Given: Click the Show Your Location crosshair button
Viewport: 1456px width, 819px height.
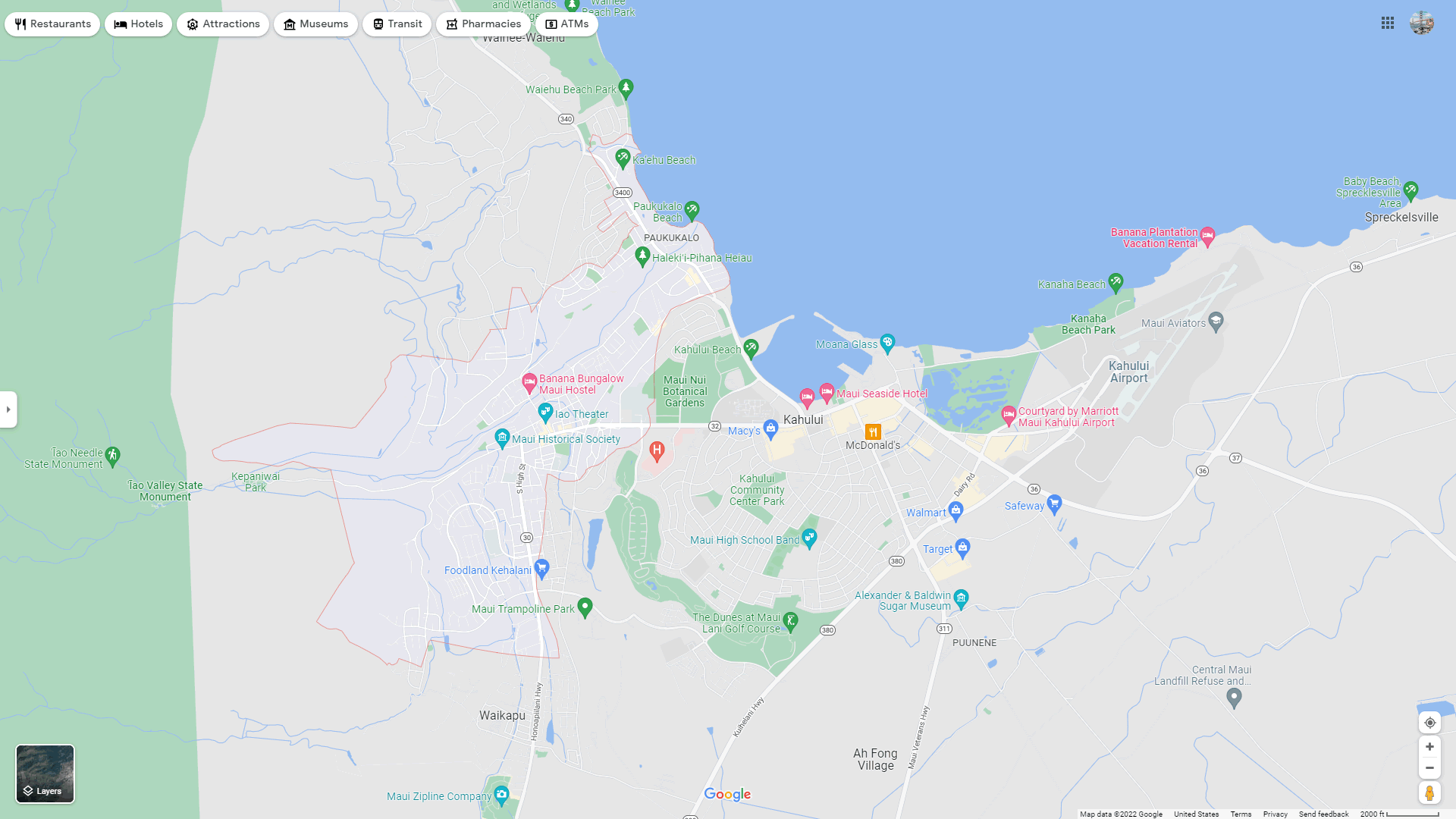Looking at the screenshot, I should [1429, 723].
